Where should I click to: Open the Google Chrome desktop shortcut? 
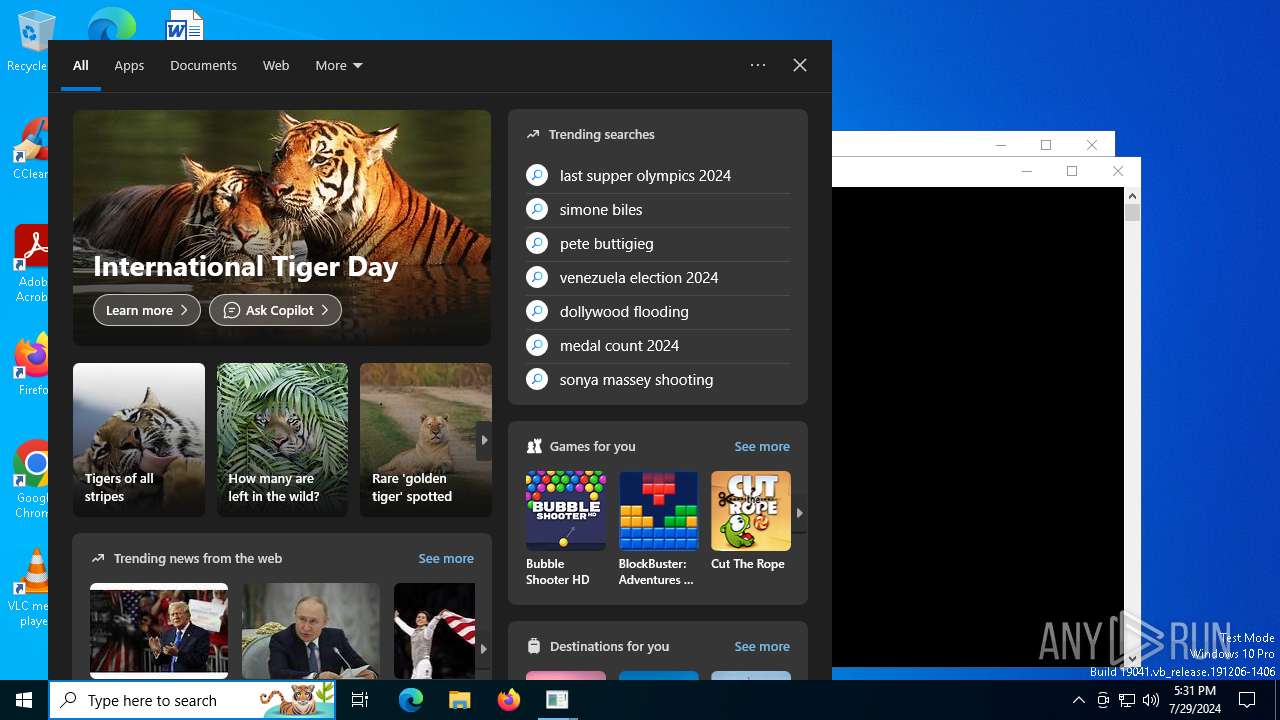32,478
